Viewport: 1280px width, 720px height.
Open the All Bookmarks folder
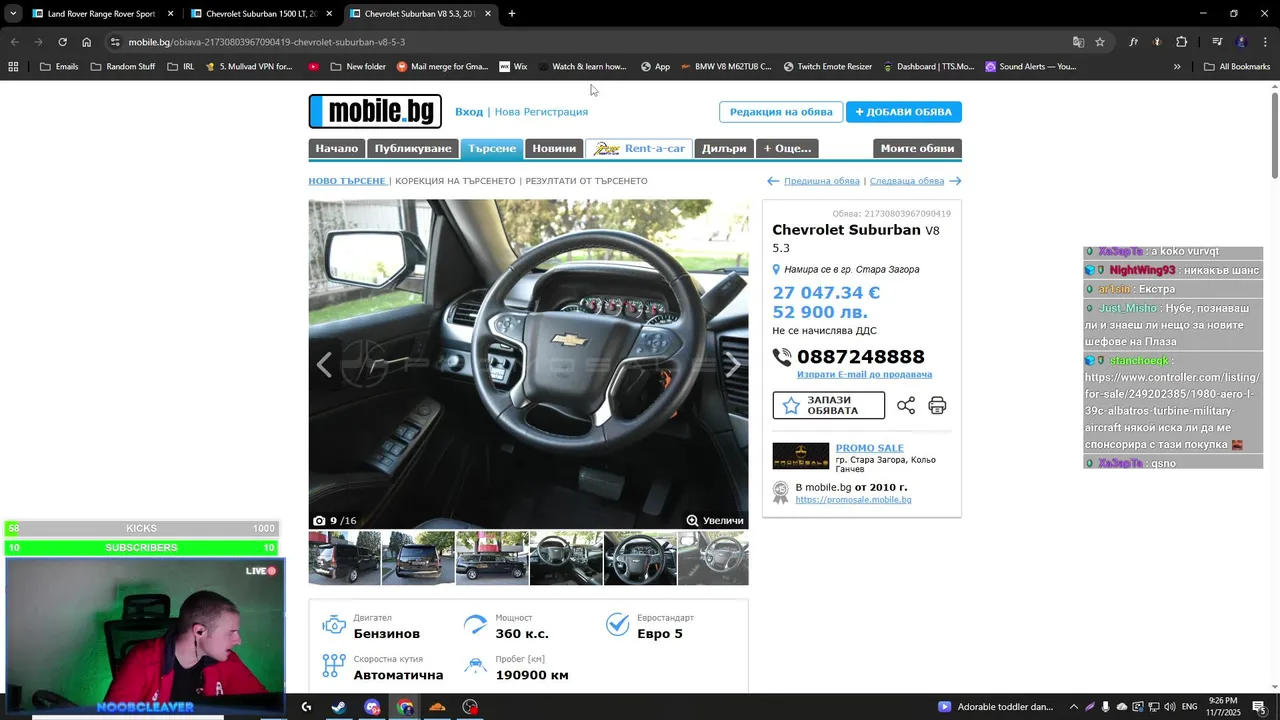point(1237,67)
